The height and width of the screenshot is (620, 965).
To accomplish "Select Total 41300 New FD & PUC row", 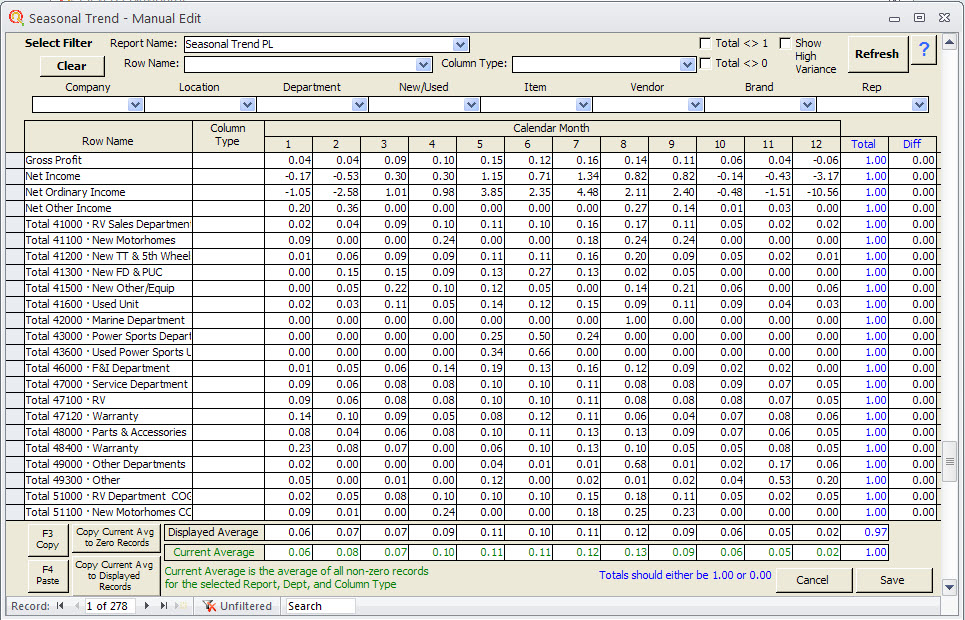I will tap(108, 272).
